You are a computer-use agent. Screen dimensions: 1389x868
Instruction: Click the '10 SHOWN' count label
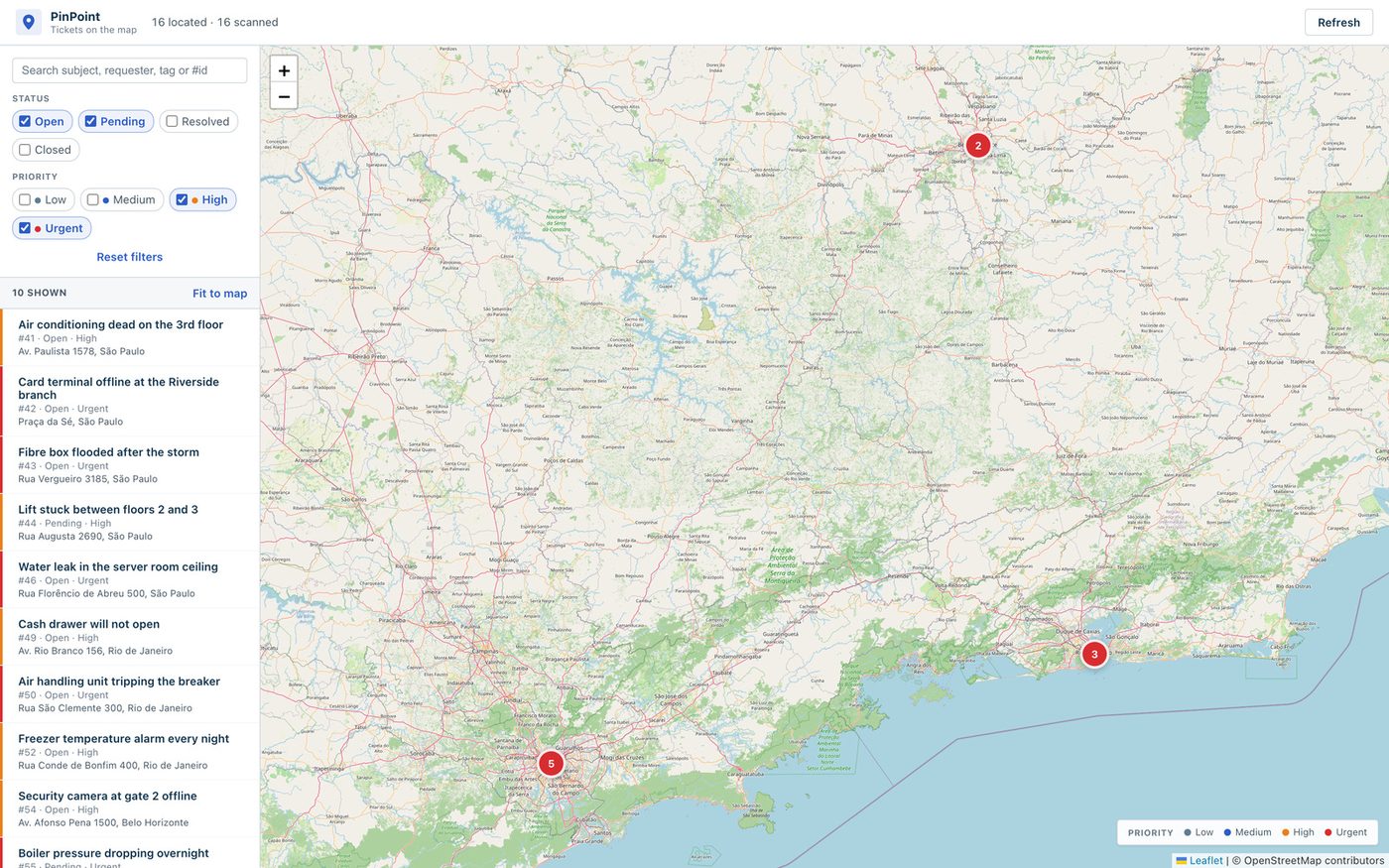point(40,293)
